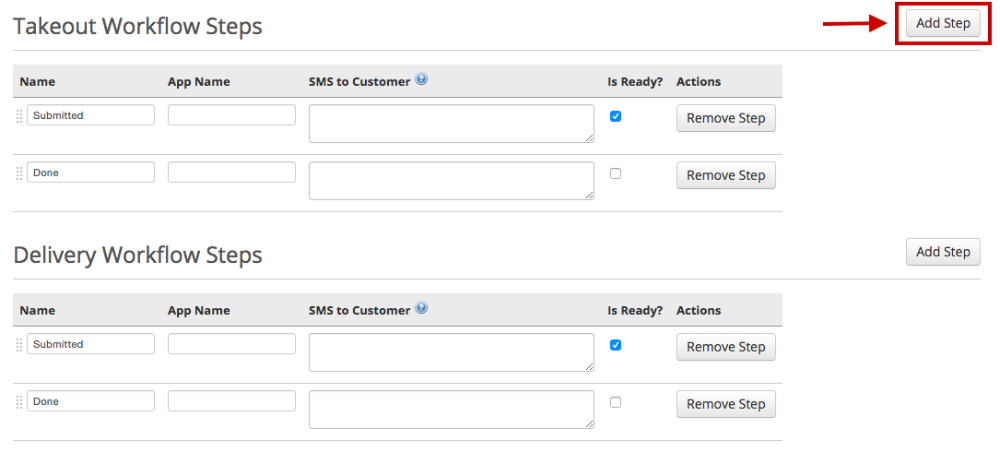The width and height of the screenshot is (1000, 452).
Task: Click SMS textarea of Delivery Submitted step
Action: (452, 352)
